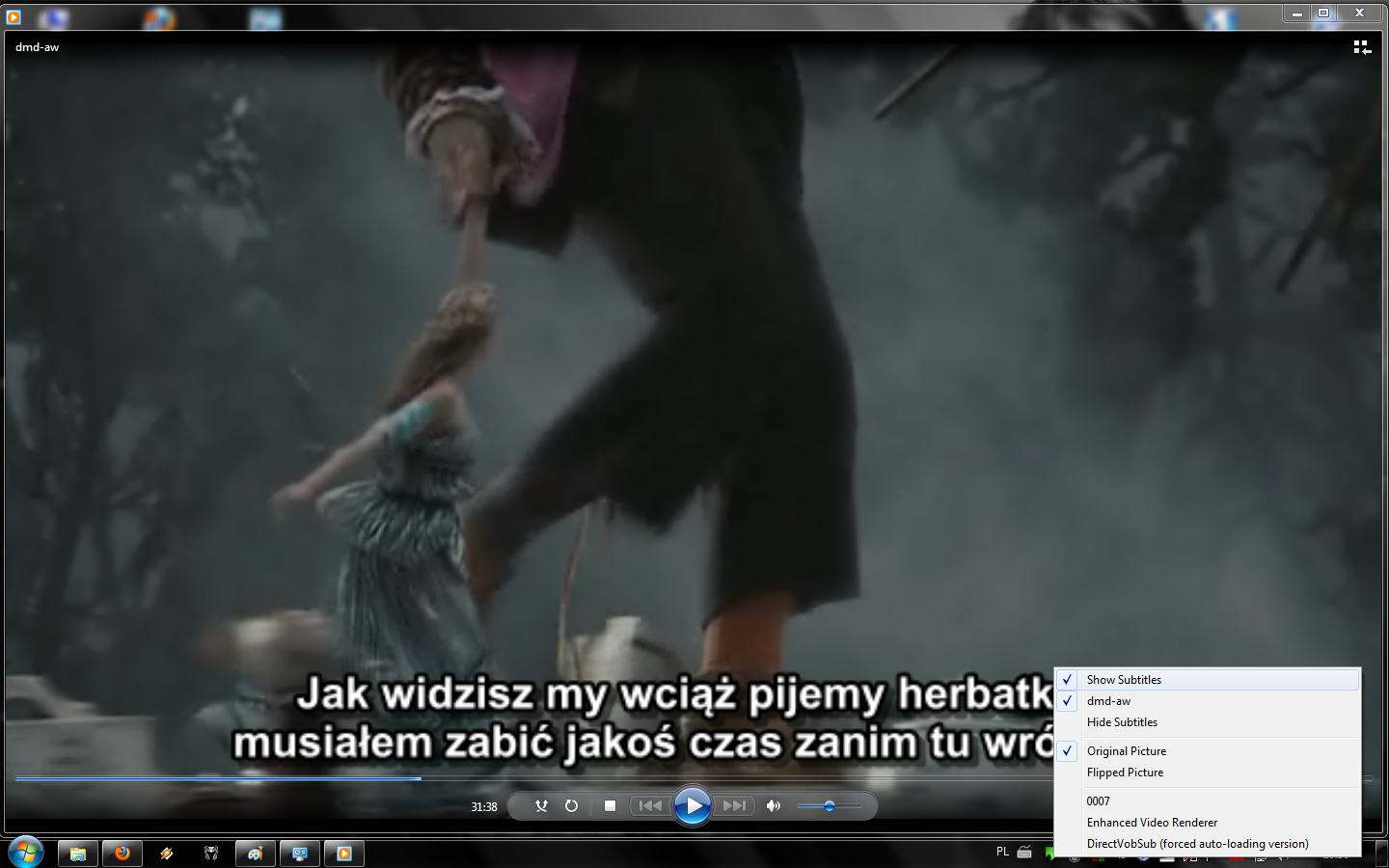Open Enhanced Video Renderer properties
Image resolution: width=1389 pixels, height=868 pixels.
(1208, 823)
